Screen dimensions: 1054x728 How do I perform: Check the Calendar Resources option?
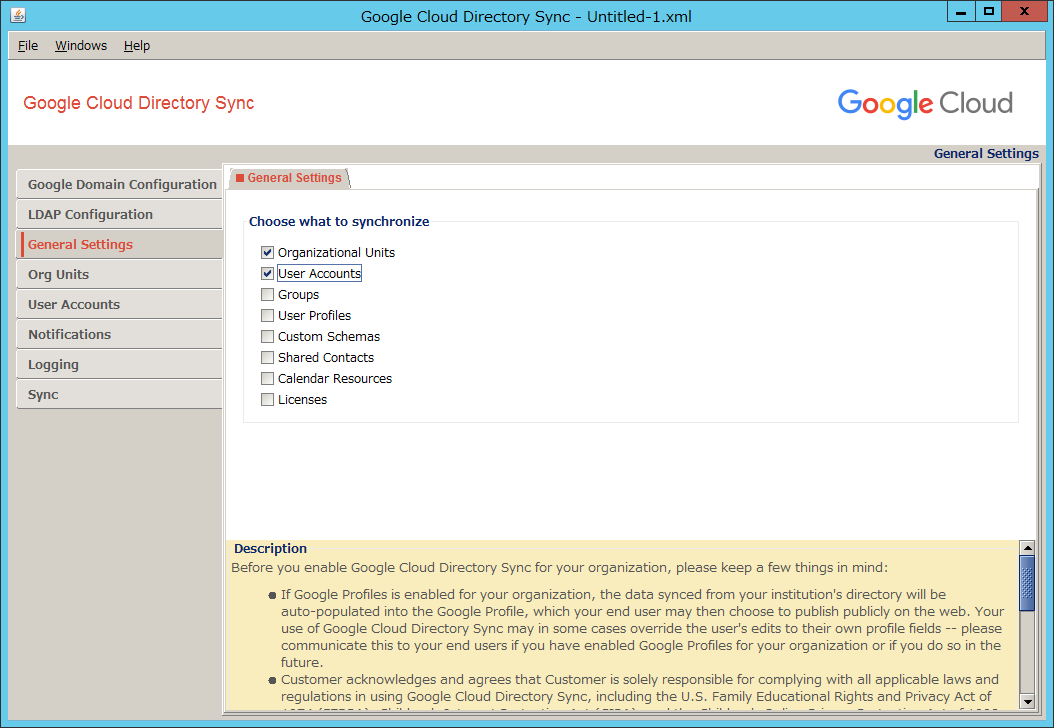[x=268, y=378]
